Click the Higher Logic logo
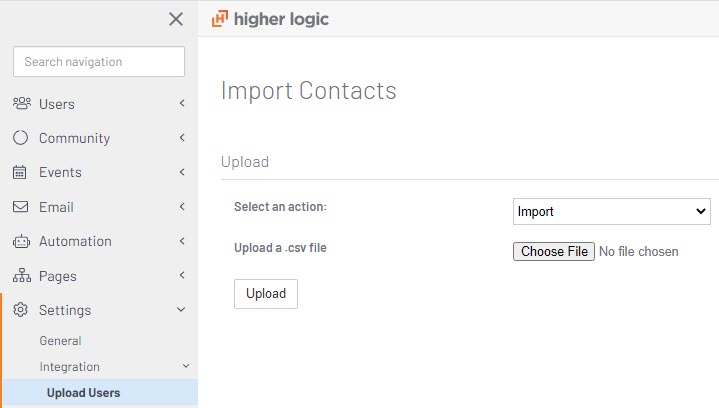 (270, 19)
